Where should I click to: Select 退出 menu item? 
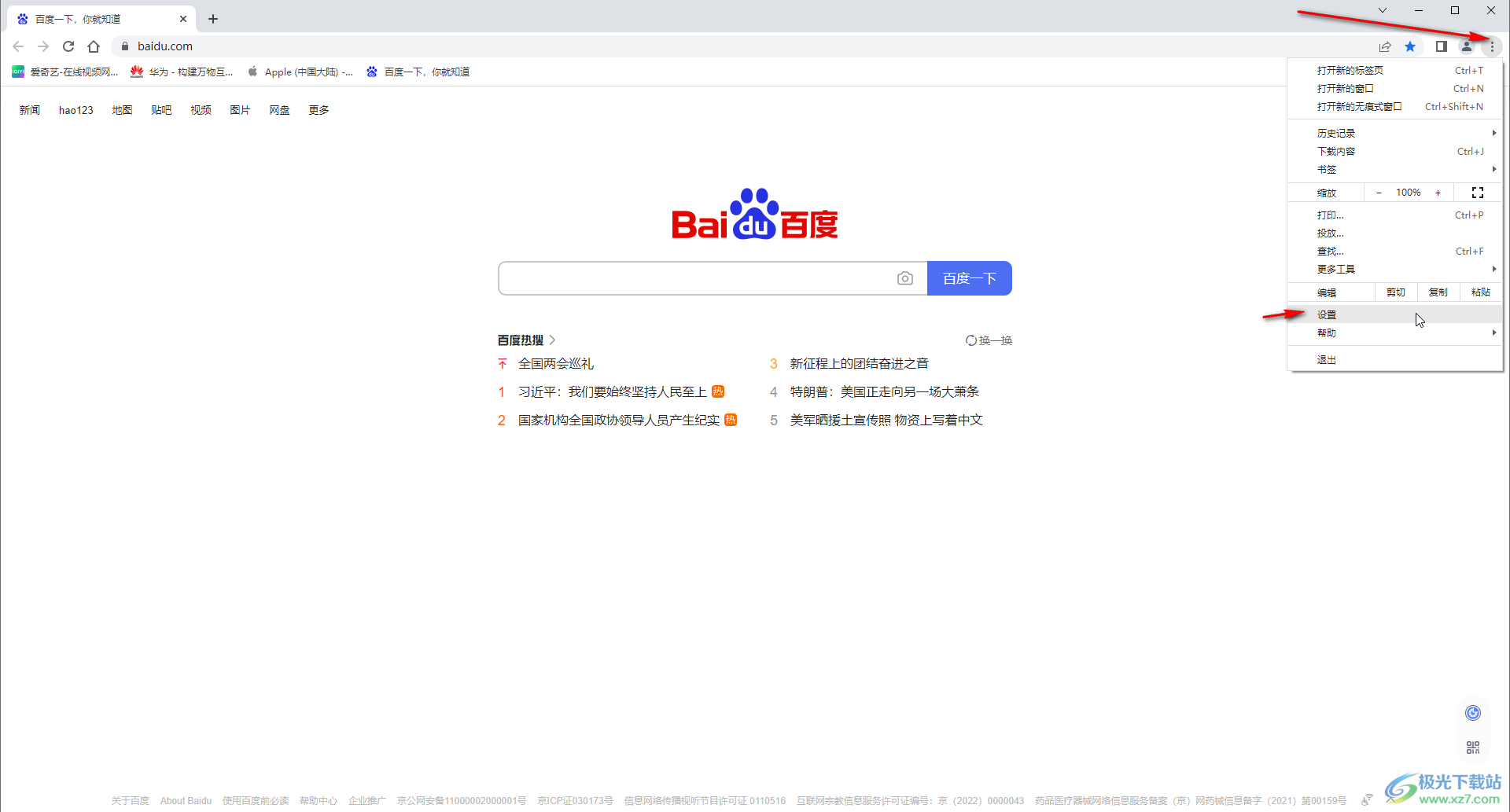1395,360
